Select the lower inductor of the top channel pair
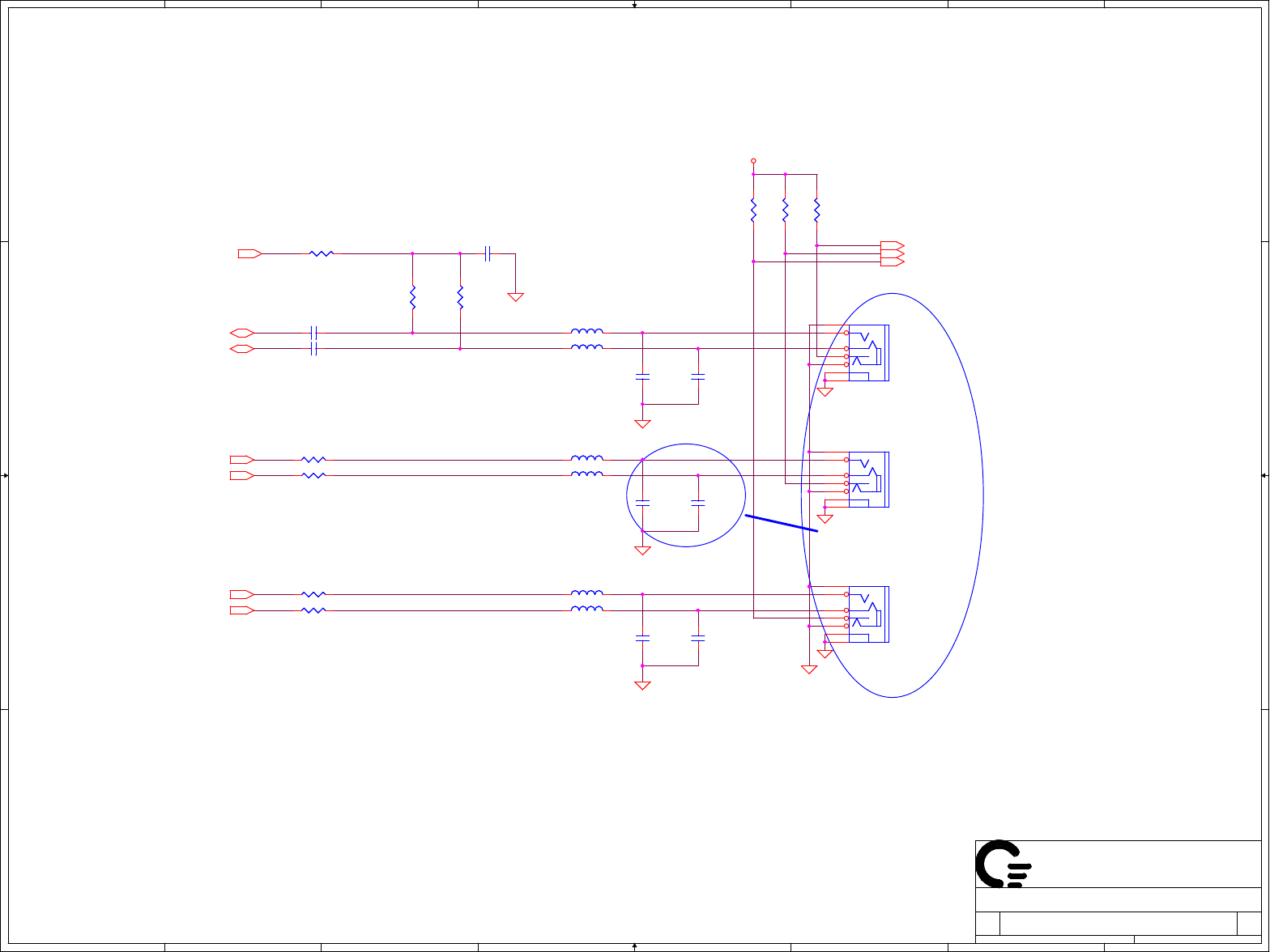The image size is (1270, 952). (586, 347)
